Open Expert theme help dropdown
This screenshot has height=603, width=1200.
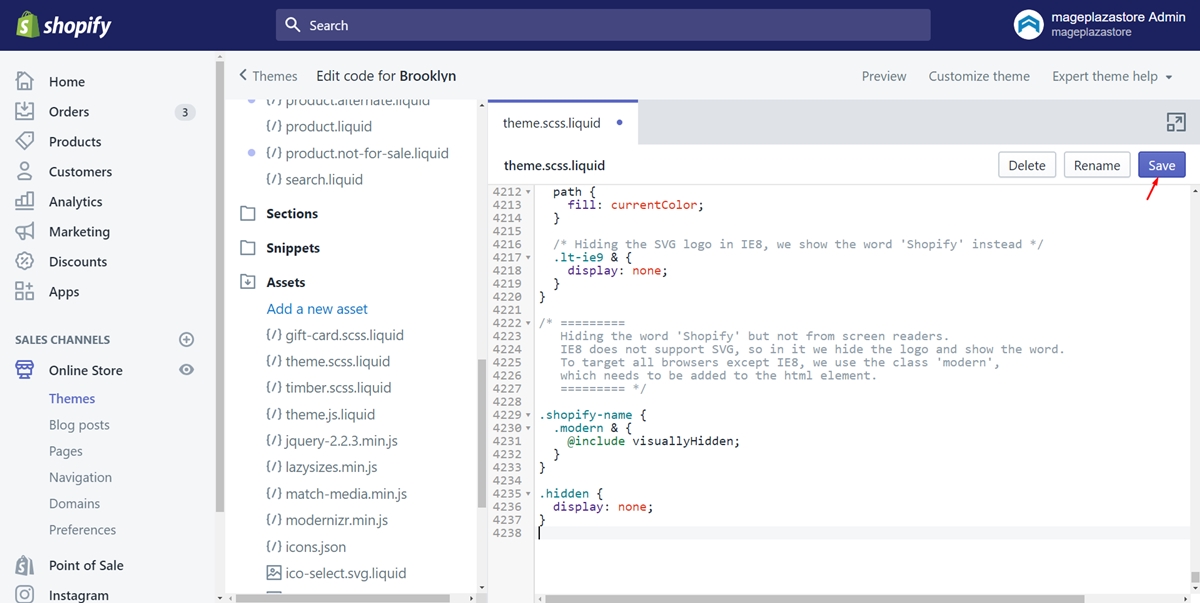(1112, 76)
